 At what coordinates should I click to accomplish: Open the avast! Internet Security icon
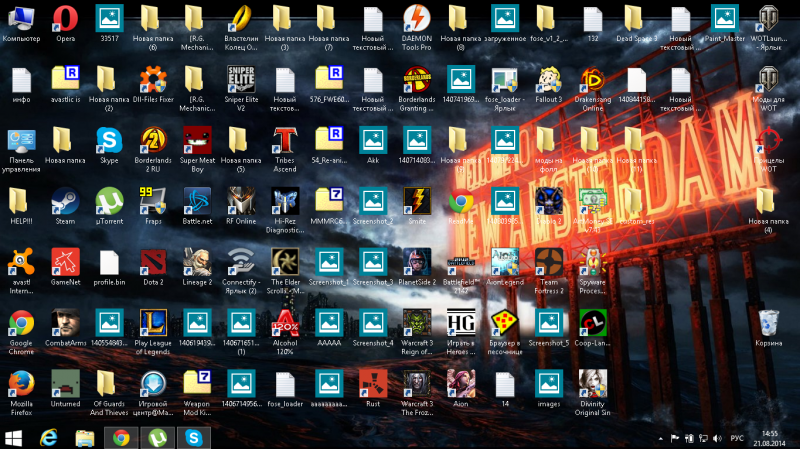[x=21, y=262]
